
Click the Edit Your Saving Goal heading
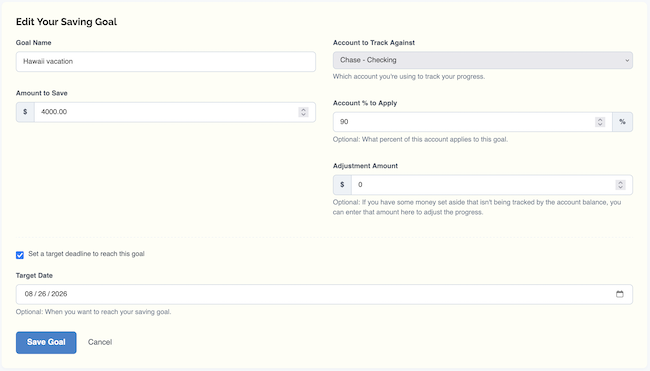tap(66, 22)
